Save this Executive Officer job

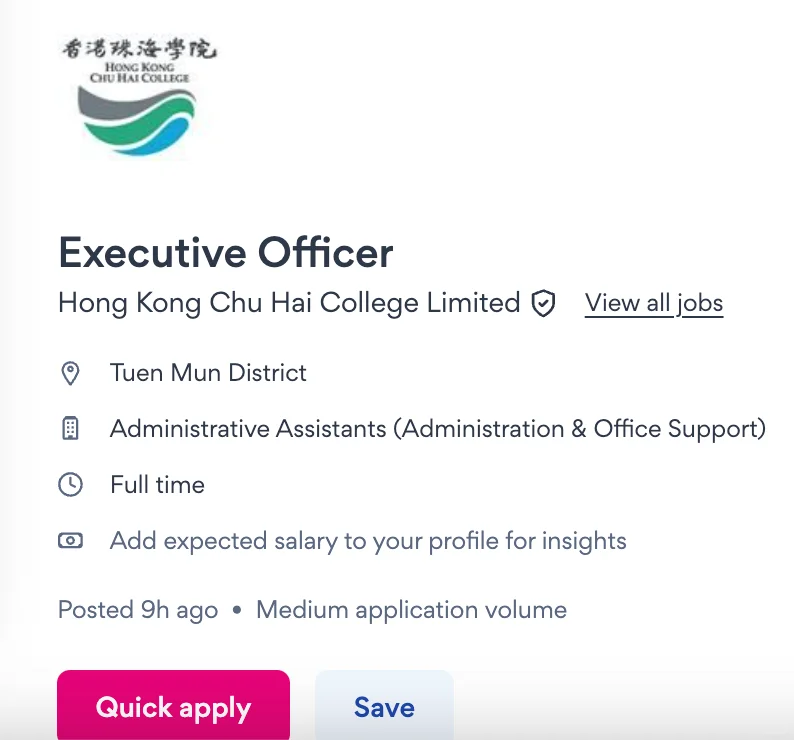[384, 707]
